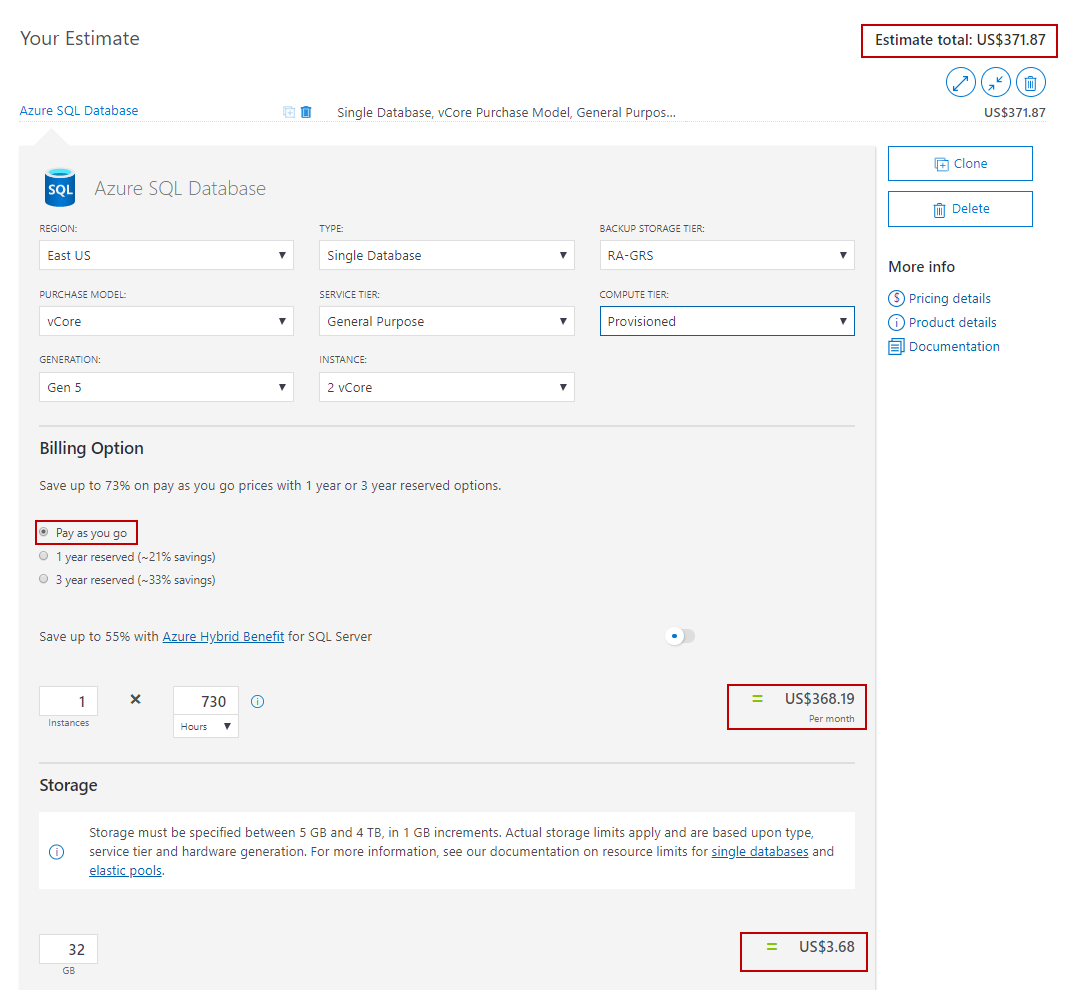
Task: Open the Hours unit dropdown
Action: pos(206,727)
